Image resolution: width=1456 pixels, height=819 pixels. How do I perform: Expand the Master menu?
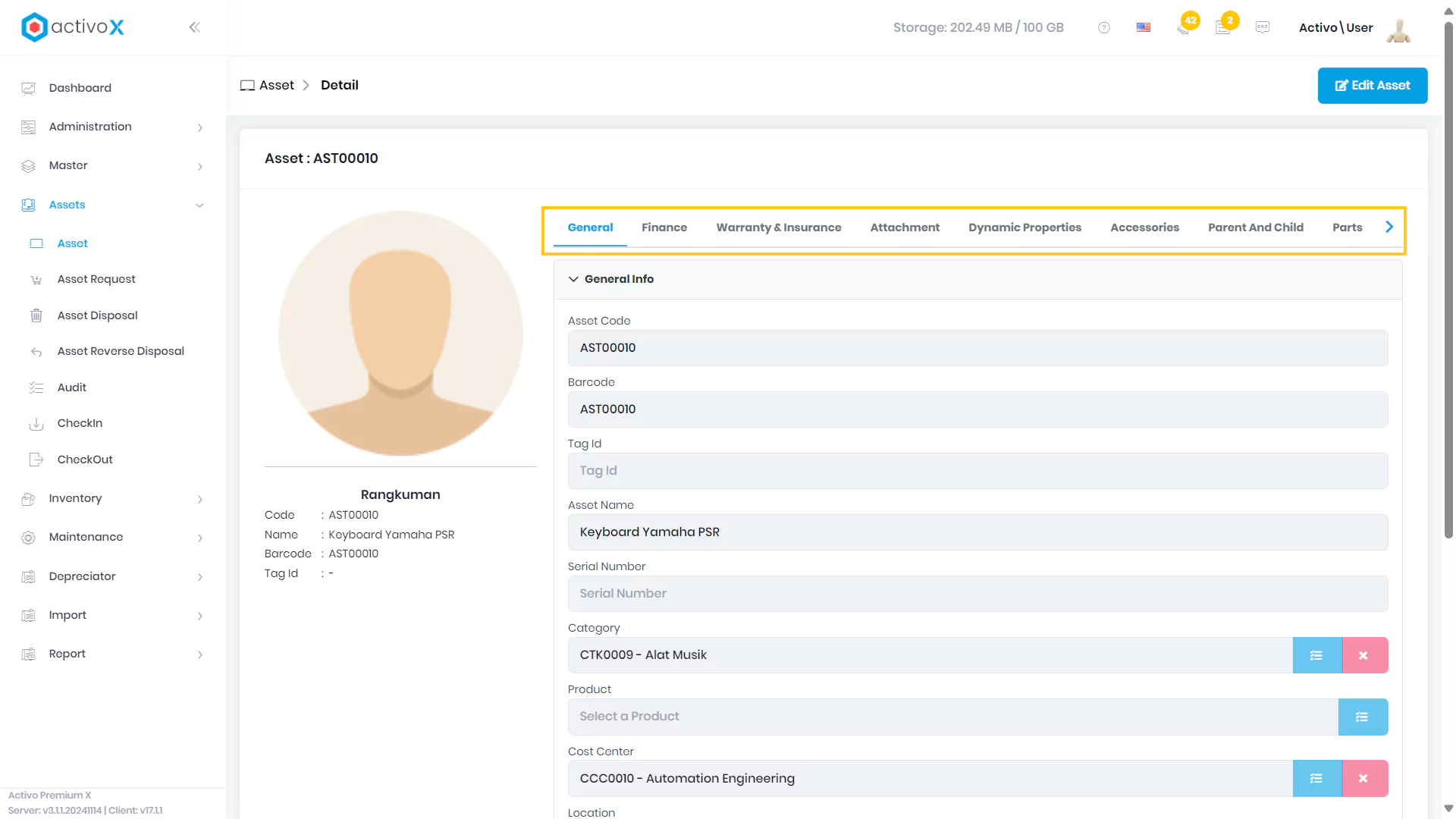point(113,165)
